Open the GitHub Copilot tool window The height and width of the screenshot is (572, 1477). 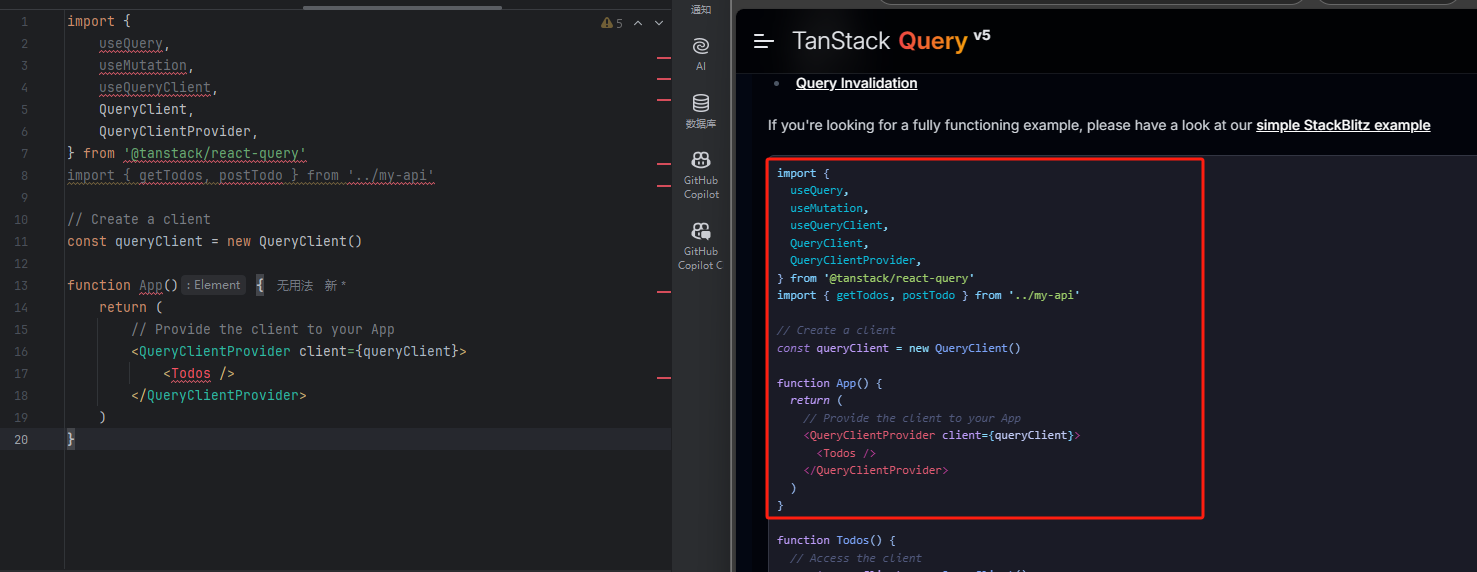[701, 174]
